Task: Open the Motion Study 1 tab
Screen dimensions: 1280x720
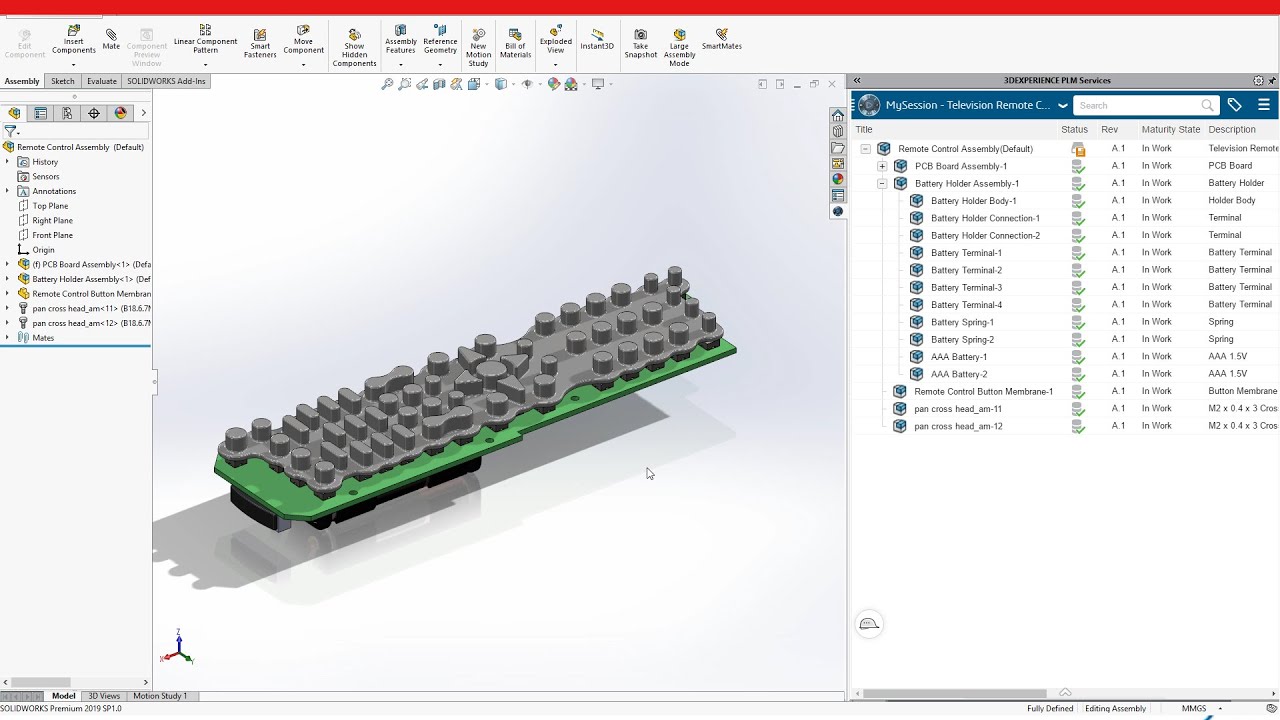Action: tap(160, 695)
